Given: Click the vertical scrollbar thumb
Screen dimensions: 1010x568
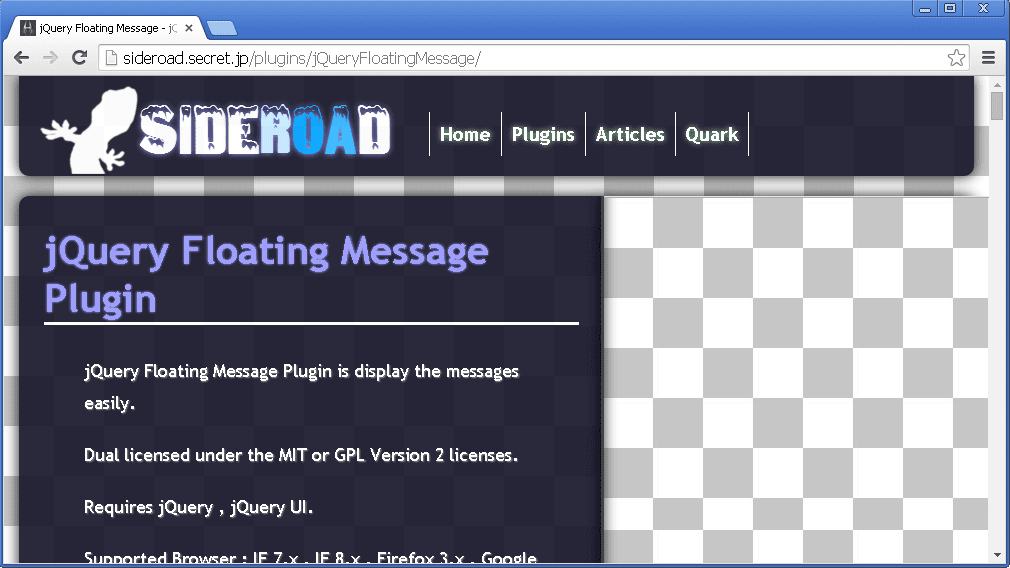Looking at the screenshot, I should point(997,106).
